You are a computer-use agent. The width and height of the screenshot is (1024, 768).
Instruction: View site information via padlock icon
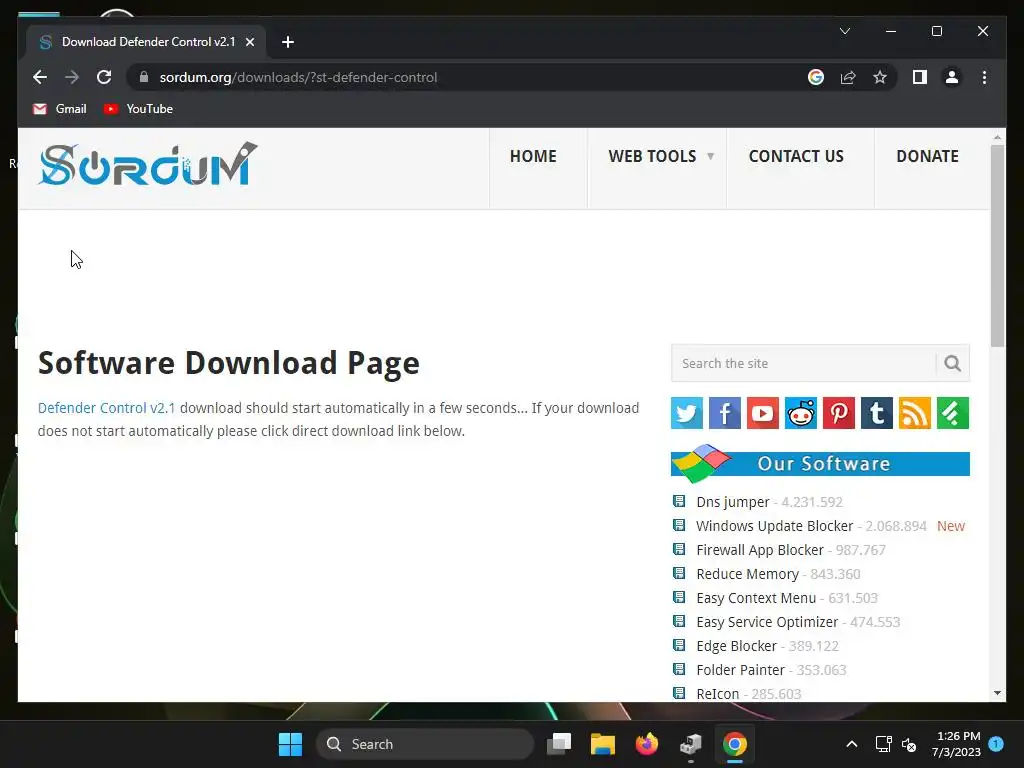pos(144,77)
